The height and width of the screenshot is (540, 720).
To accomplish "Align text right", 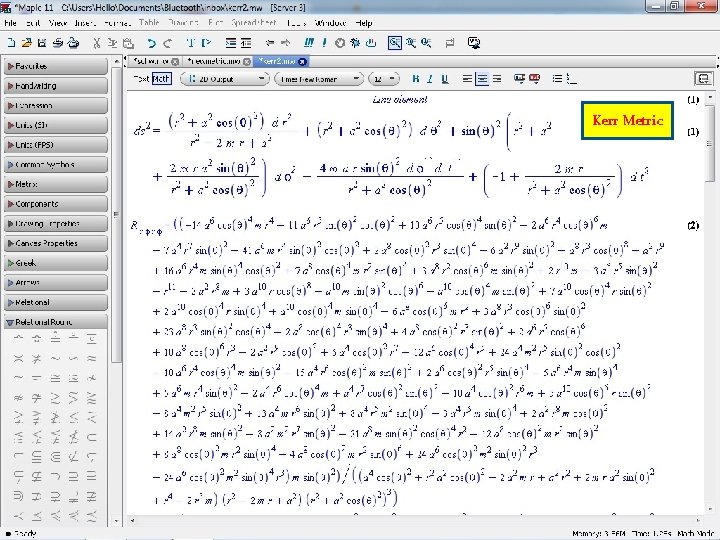I will pos(497,79).
